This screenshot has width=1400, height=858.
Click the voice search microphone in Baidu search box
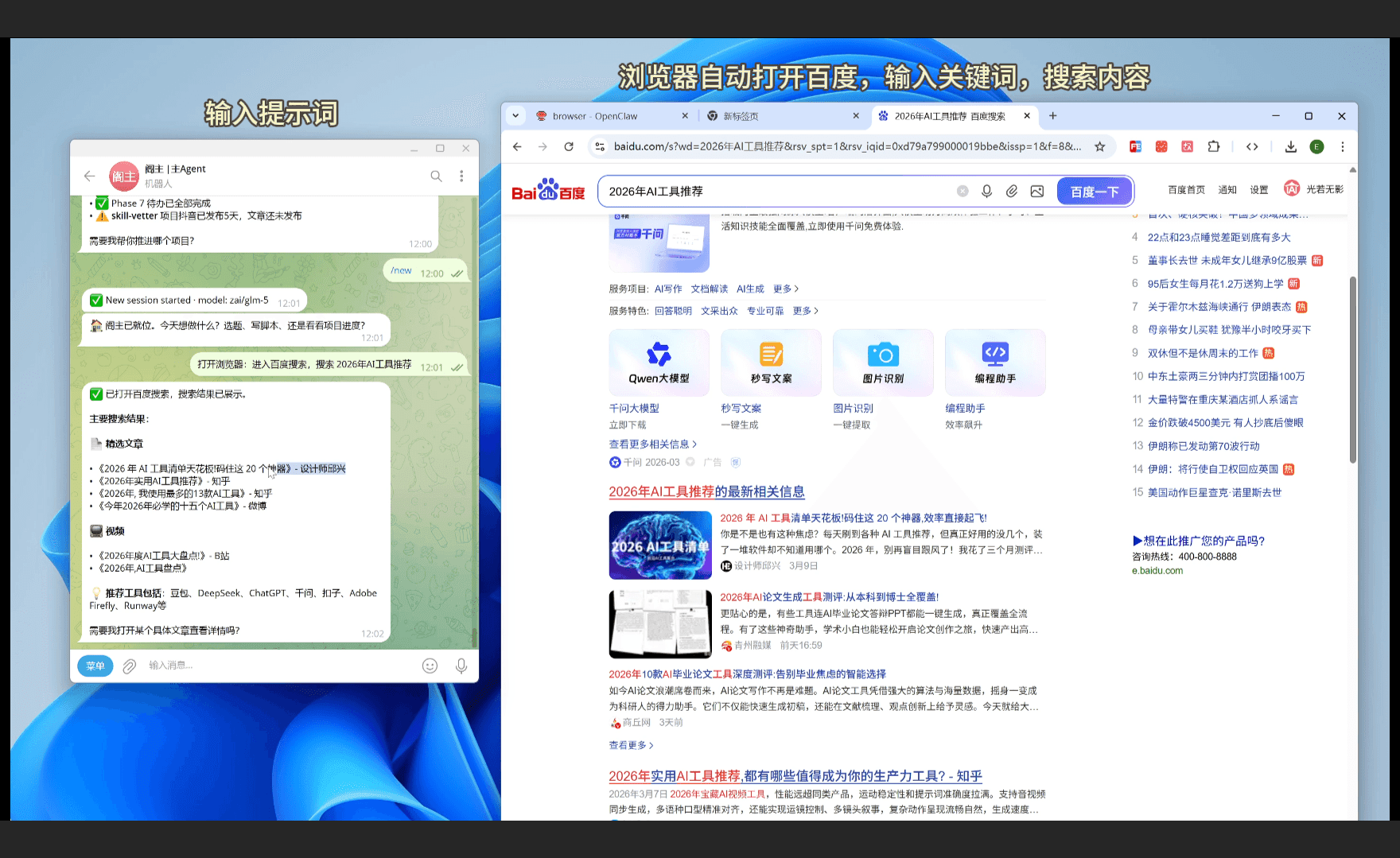point(986,191)
